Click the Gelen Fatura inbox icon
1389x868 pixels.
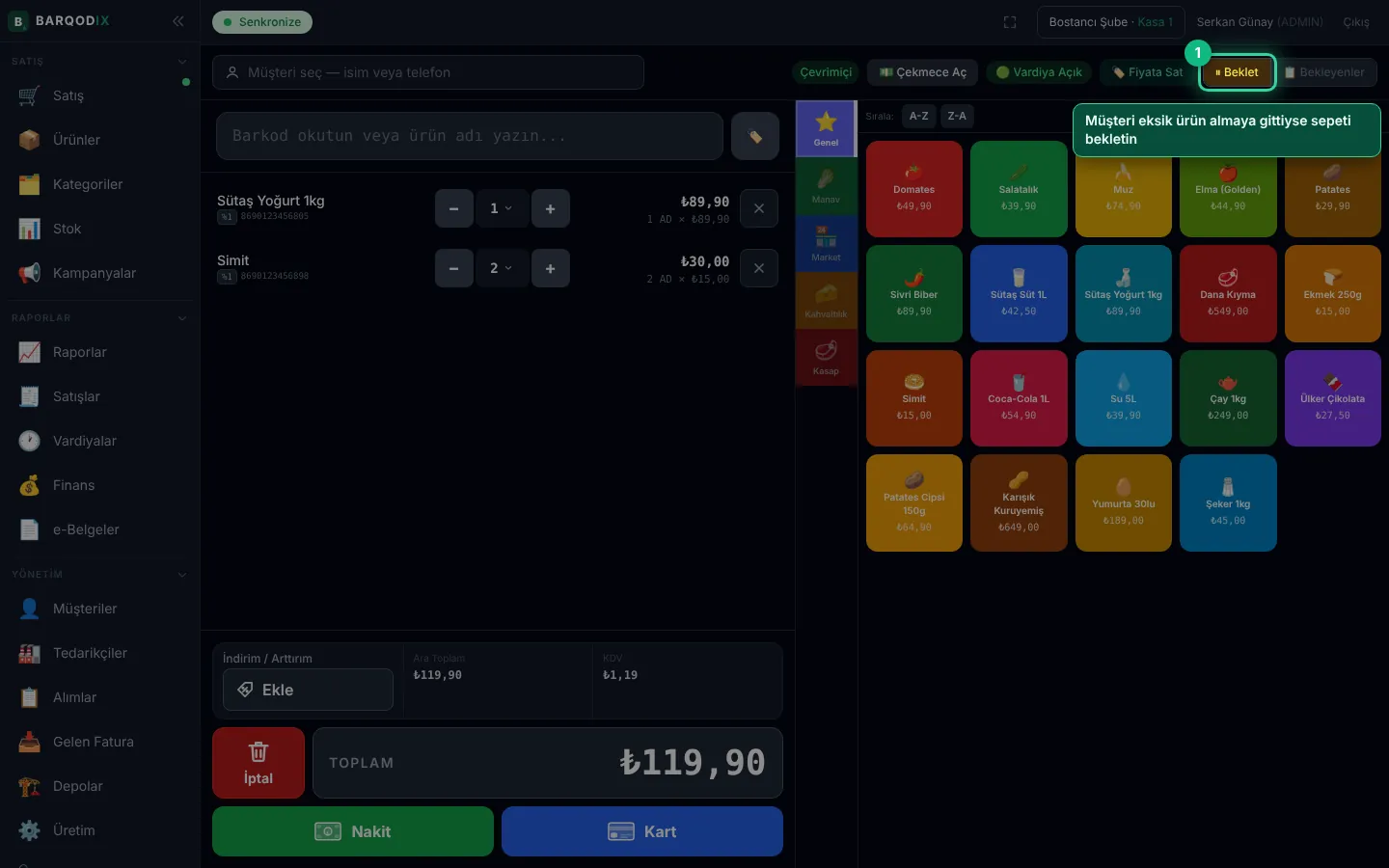(30, 742)
